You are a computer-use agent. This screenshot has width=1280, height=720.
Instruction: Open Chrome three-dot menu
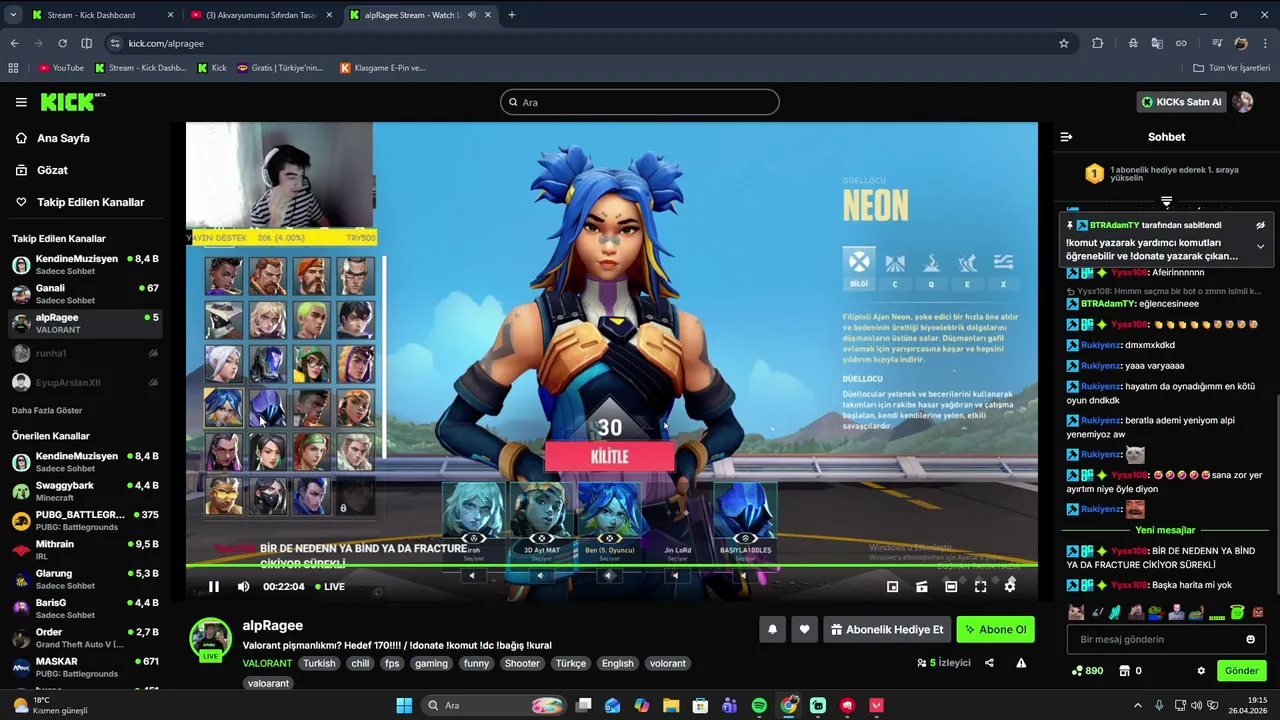[x=1266, y=43]
